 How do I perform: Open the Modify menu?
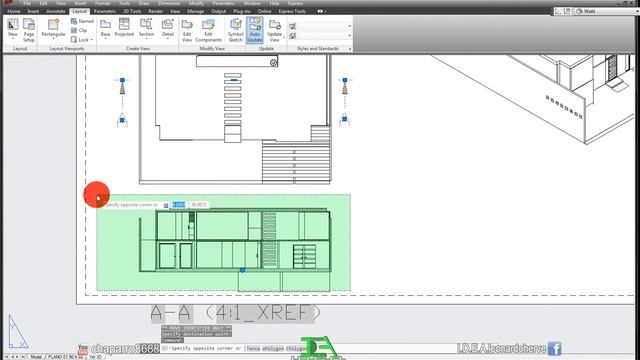[x=196, y=3]
